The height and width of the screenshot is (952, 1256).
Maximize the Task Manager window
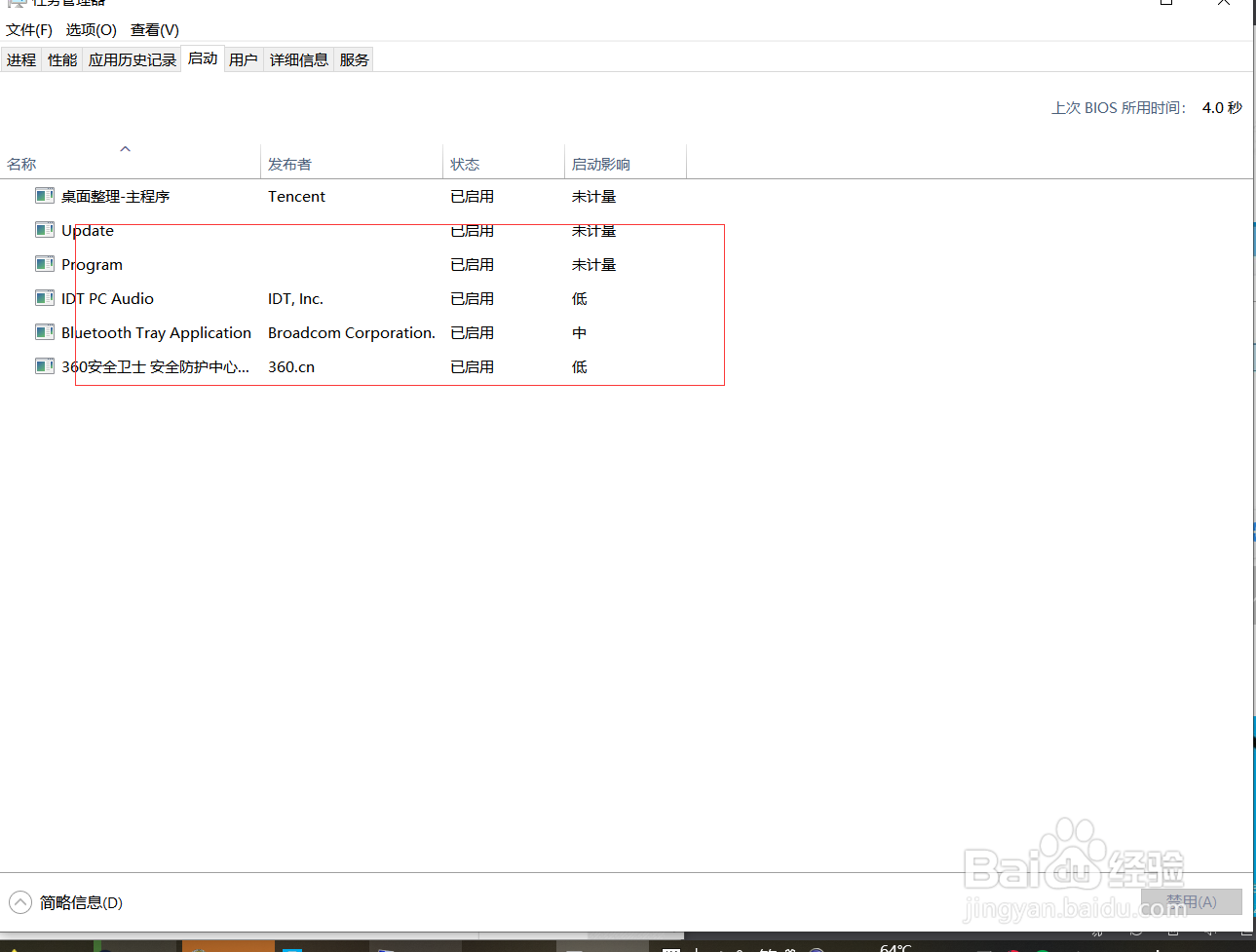[1166, 3]
